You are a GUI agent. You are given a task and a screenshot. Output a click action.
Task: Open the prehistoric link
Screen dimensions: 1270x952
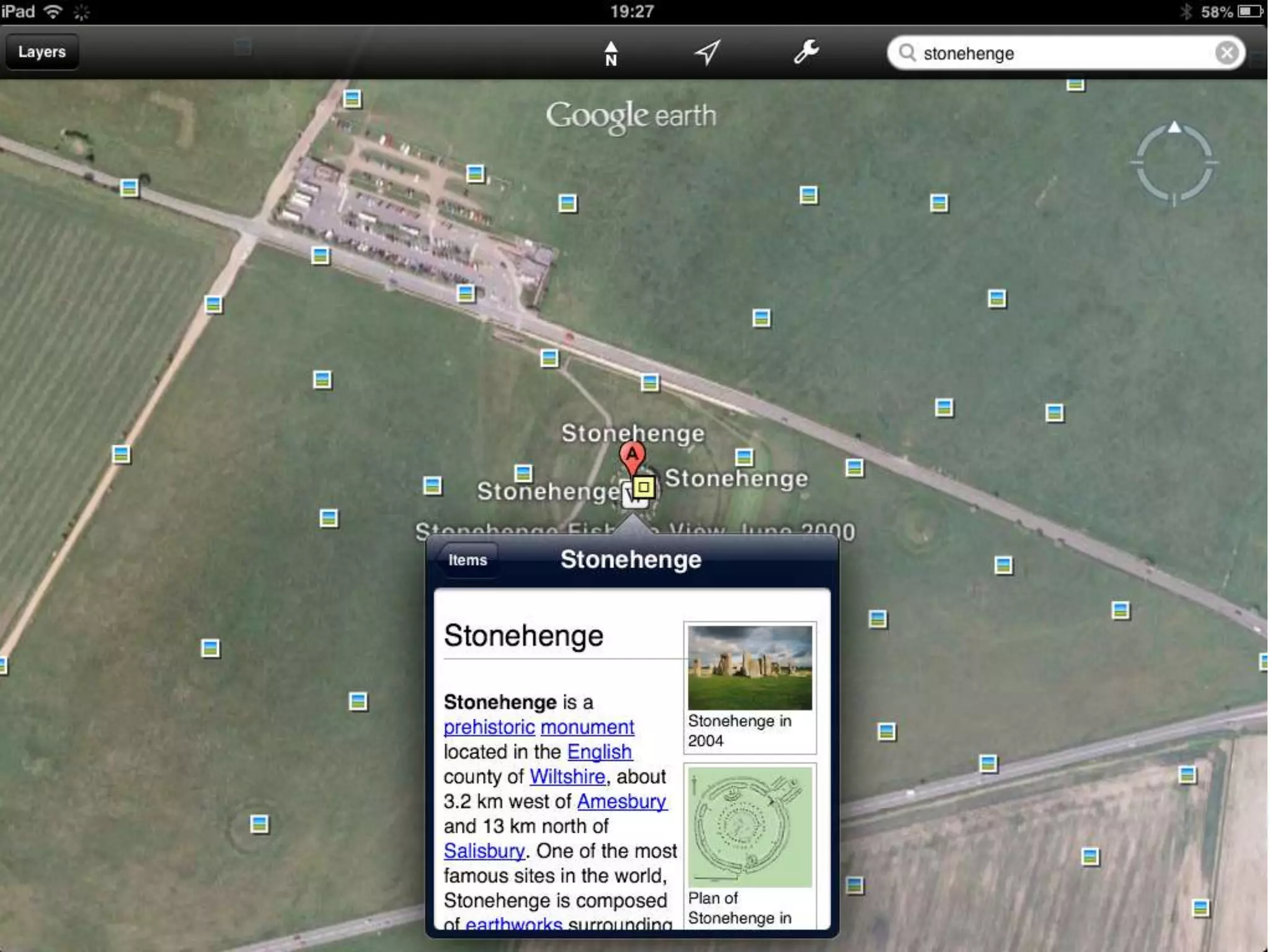[x=489, y=726]
